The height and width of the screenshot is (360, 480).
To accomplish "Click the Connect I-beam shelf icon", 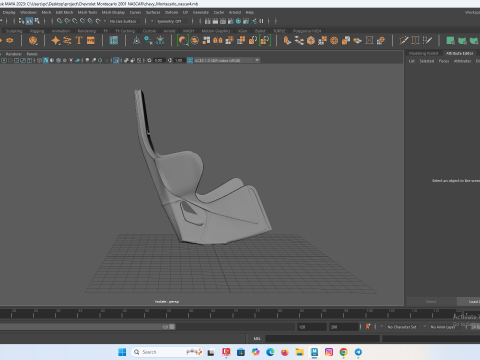I will point(415,41).
